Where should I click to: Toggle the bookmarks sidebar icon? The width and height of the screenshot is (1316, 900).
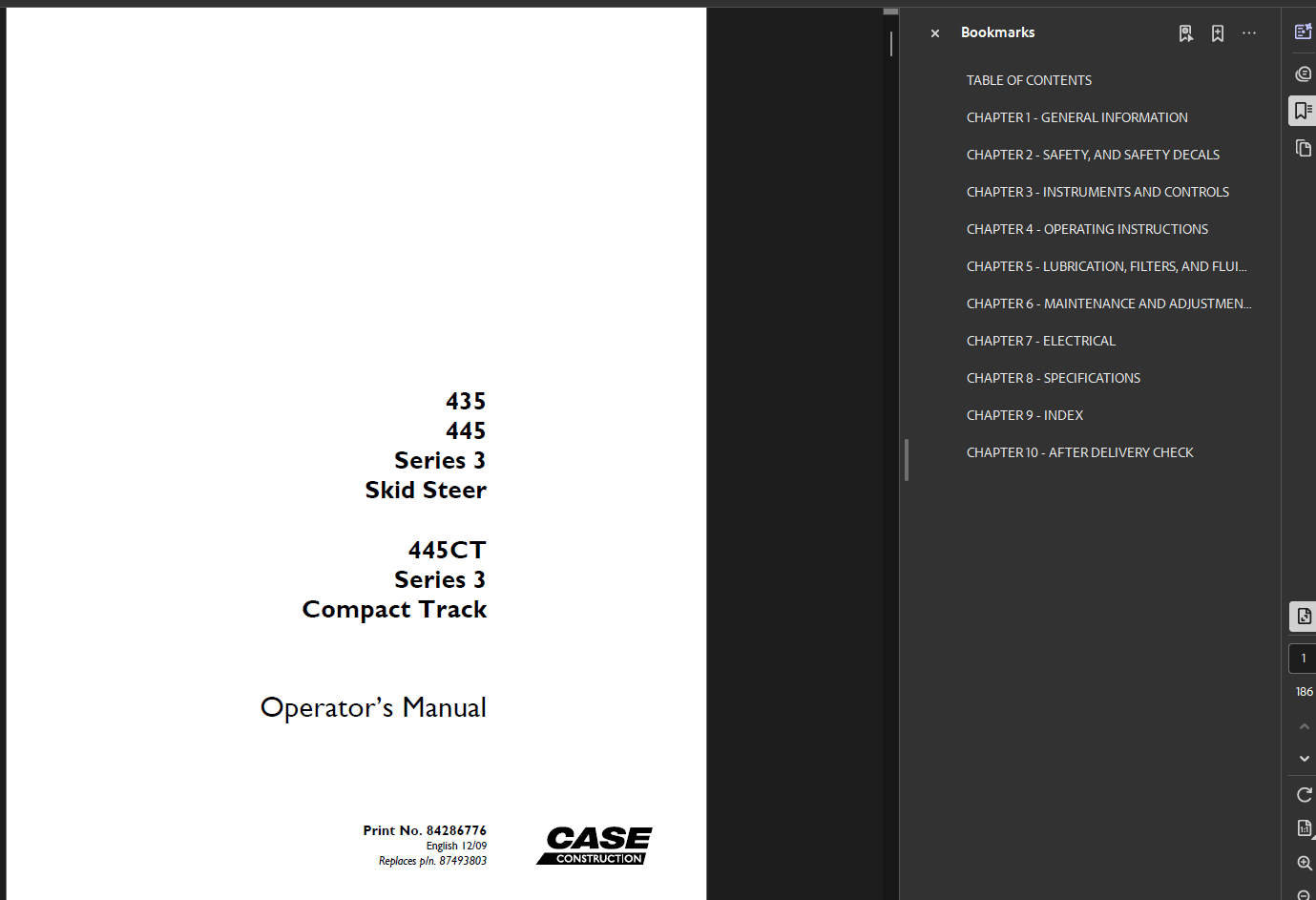[1303, 111]
